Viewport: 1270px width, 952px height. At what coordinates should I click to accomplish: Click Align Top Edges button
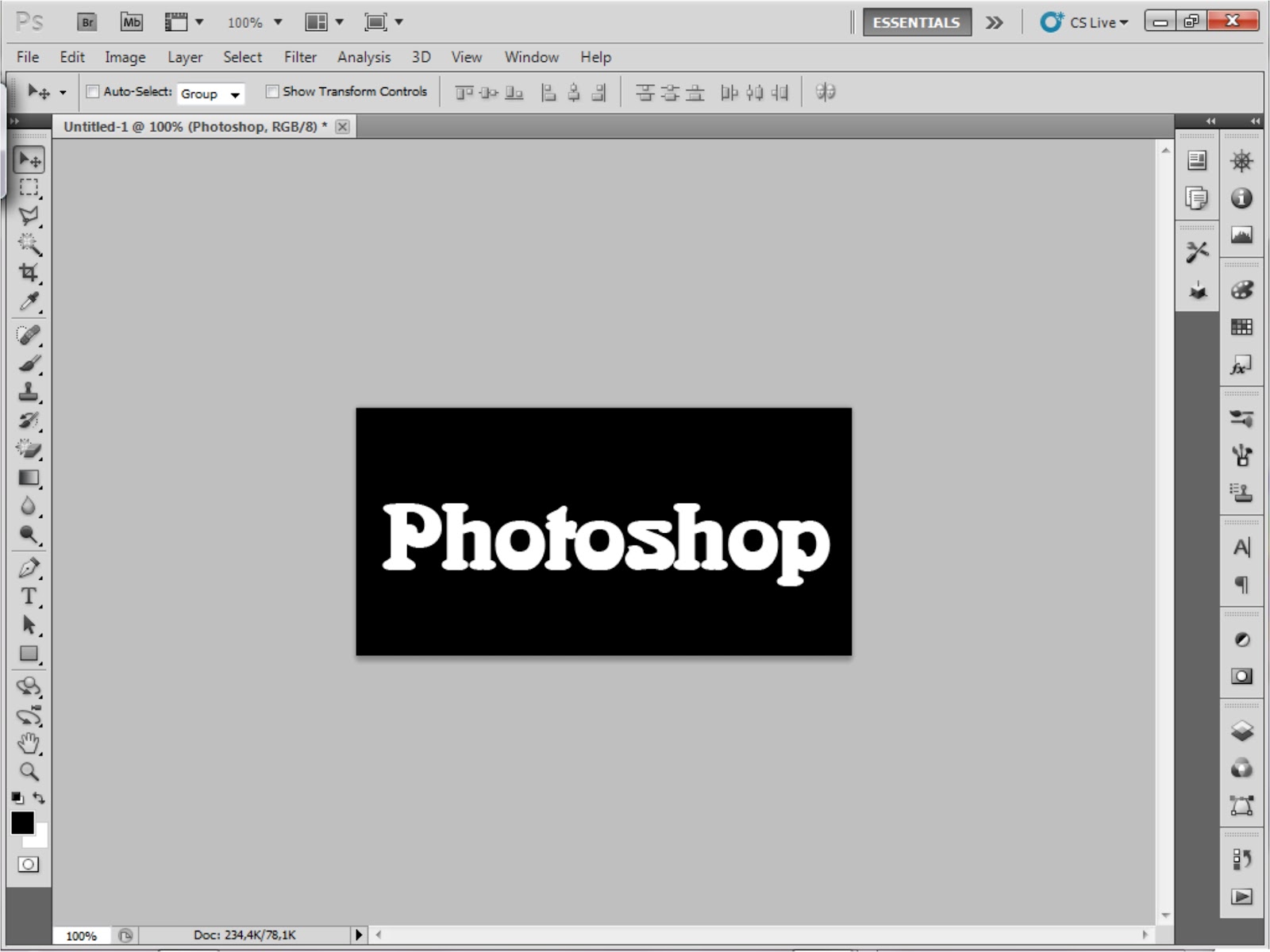pos(464,93)
